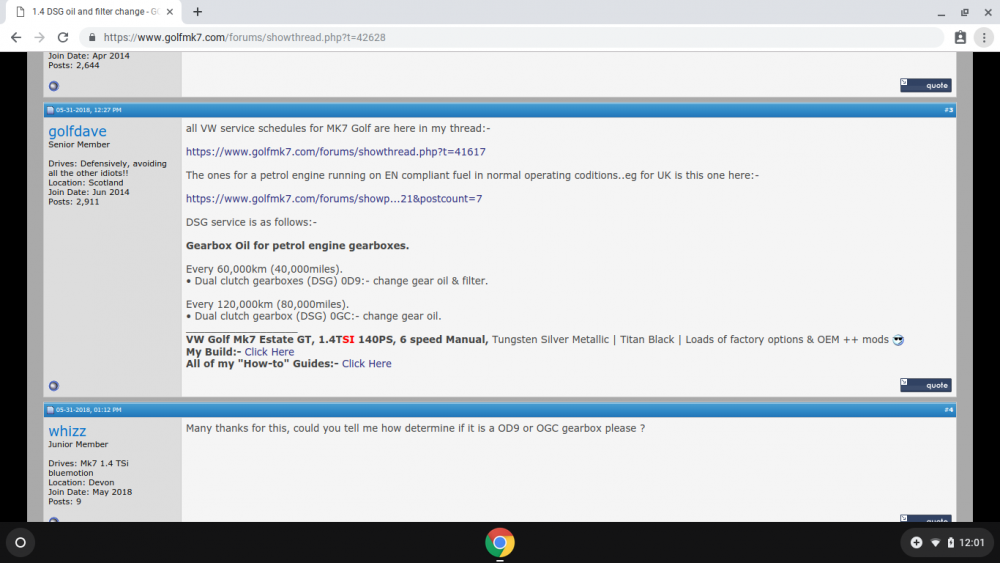Quote the post above golfdave's

(925, 85)
